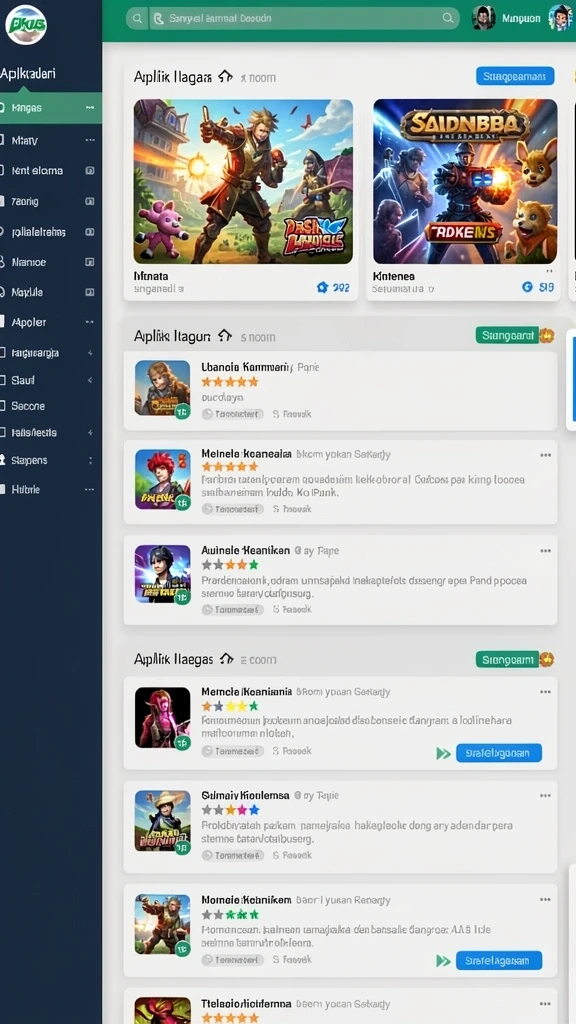Image resolution: width=576 pixels, height=1024 pixels.
Task: Click the green Stangoarnt button in second section
Action: 507,336
